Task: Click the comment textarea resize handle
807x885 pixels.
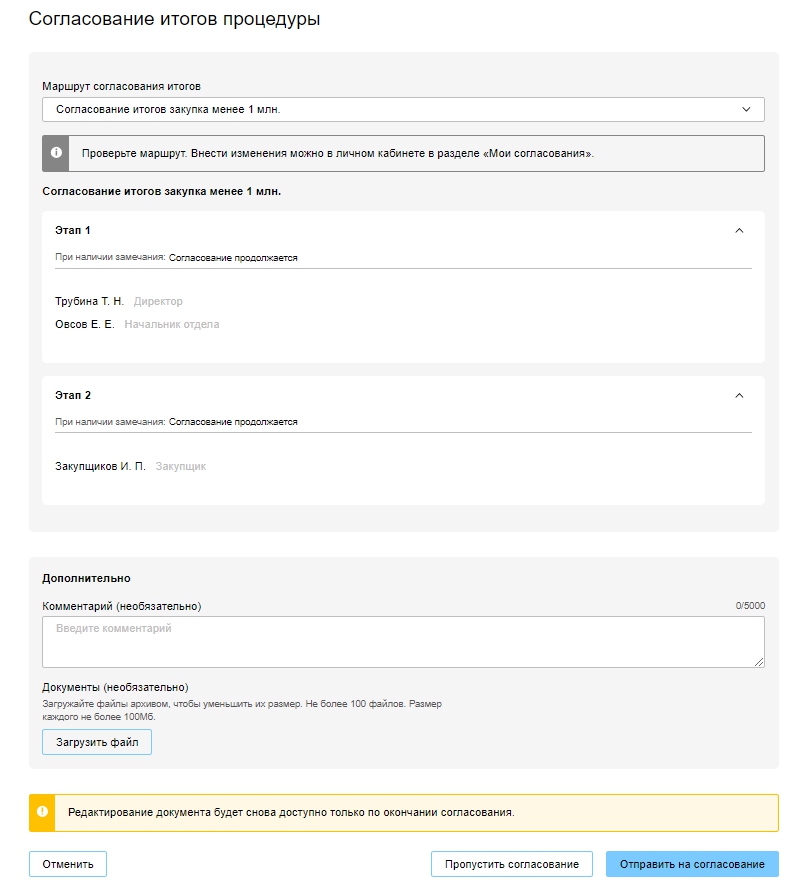Action: coord(760,662)
